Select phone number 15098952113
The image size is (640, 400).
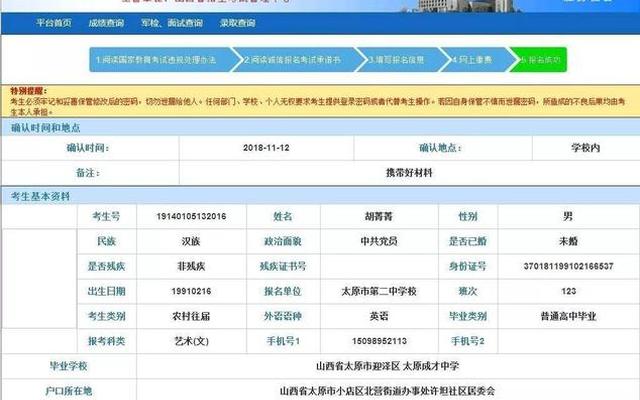tap(379, 341)
